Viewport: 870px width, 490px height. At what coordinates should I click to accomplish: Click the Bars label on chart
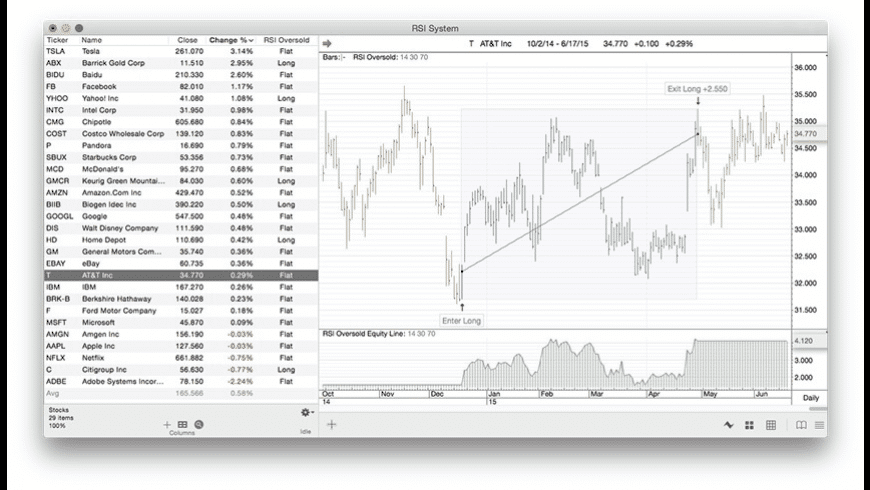pos(333,57)
